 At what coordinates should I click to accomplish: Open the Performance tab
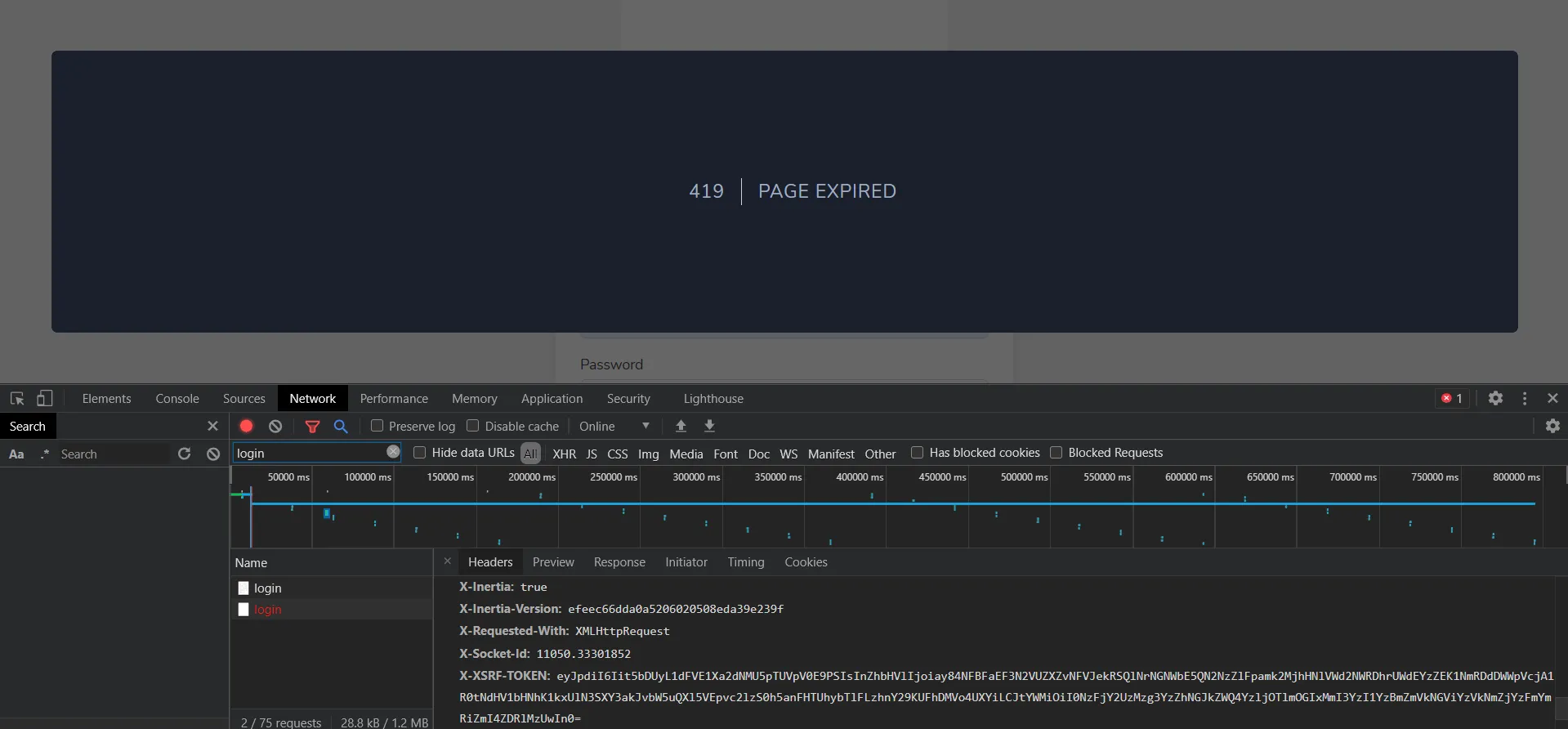(x=394, y=399)
